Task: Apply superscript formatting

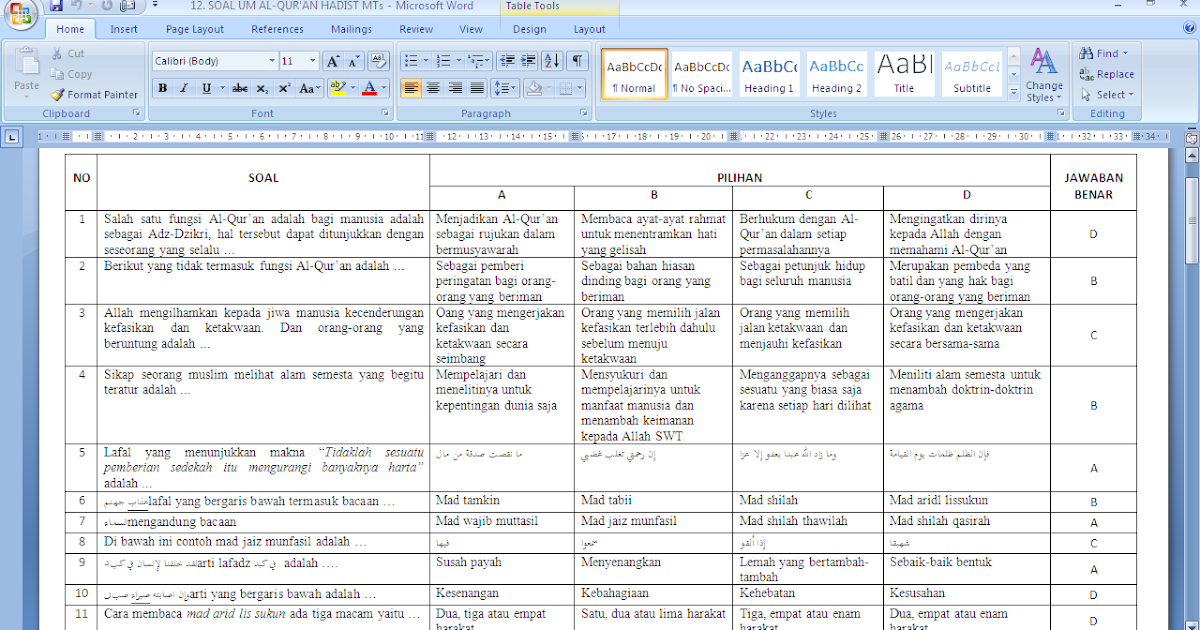Action: coord(285,88)
